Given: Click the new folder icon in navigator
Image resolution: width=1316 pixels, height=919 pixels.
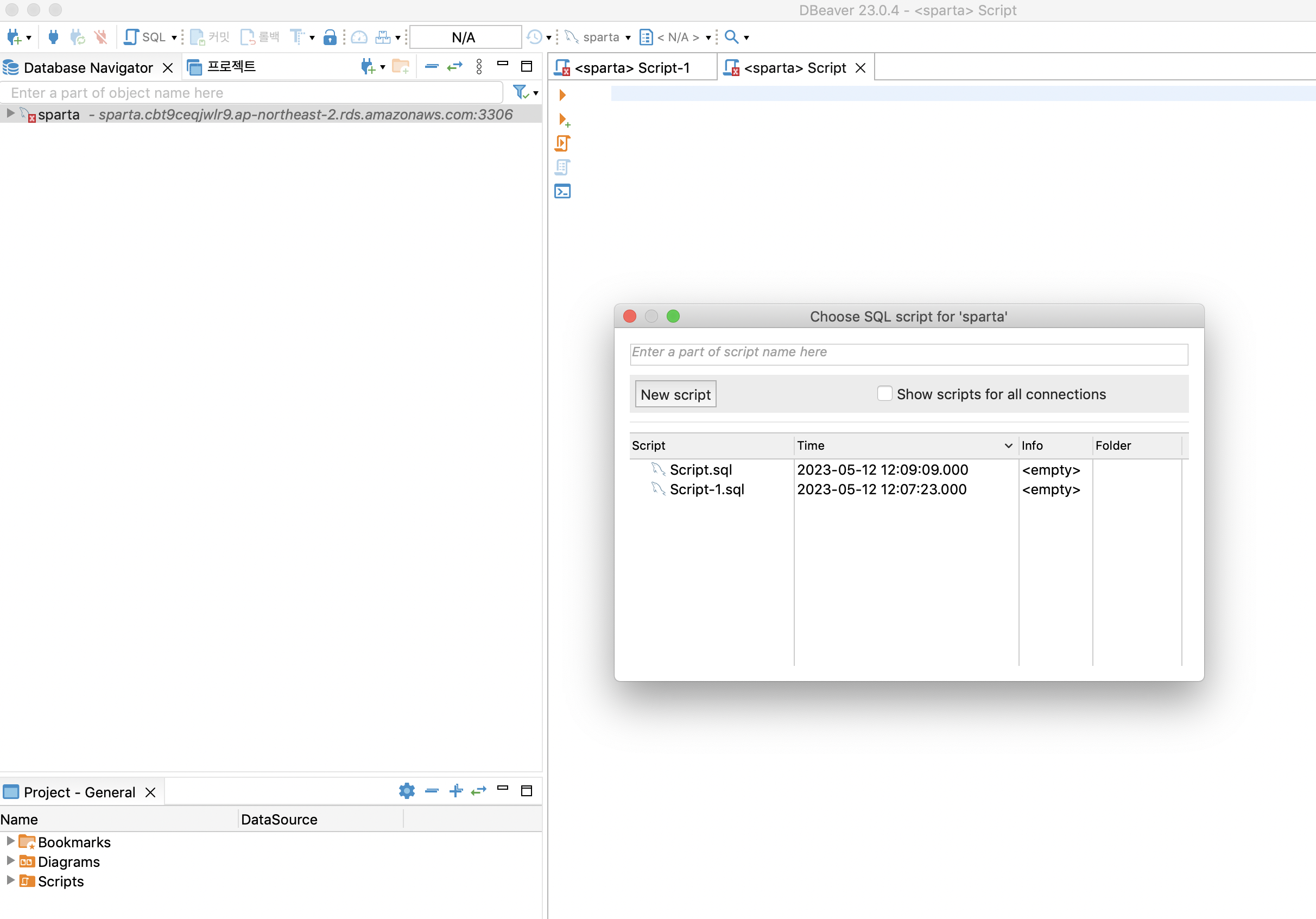Looking at the screenshot, I should (x=401, y=67).
